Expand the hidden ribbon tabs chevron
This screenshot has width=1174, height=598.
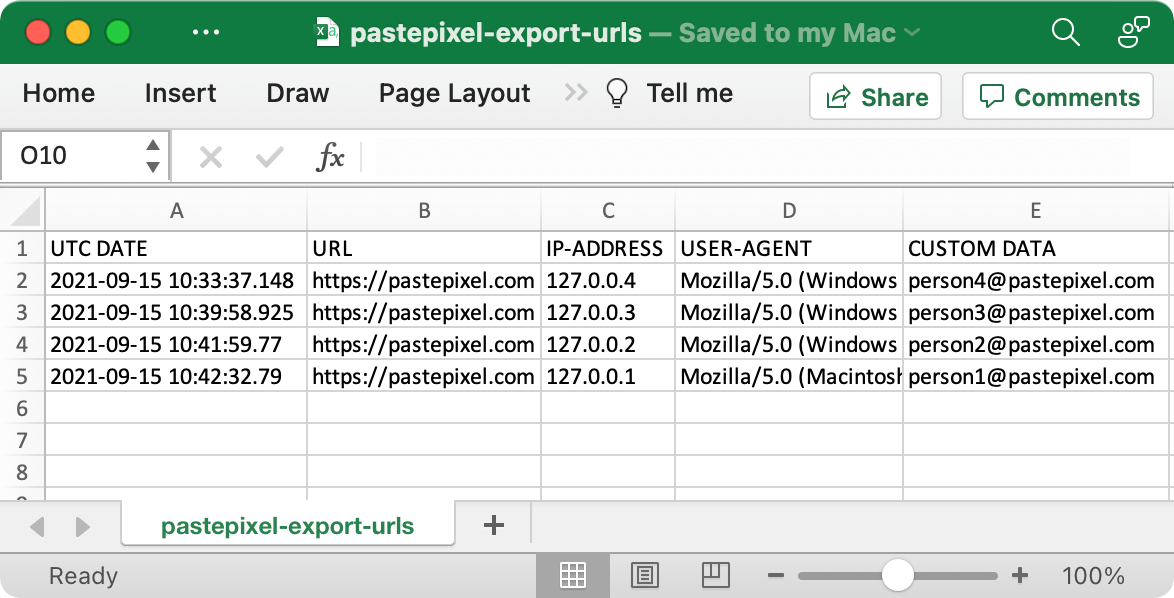point(576,93)
